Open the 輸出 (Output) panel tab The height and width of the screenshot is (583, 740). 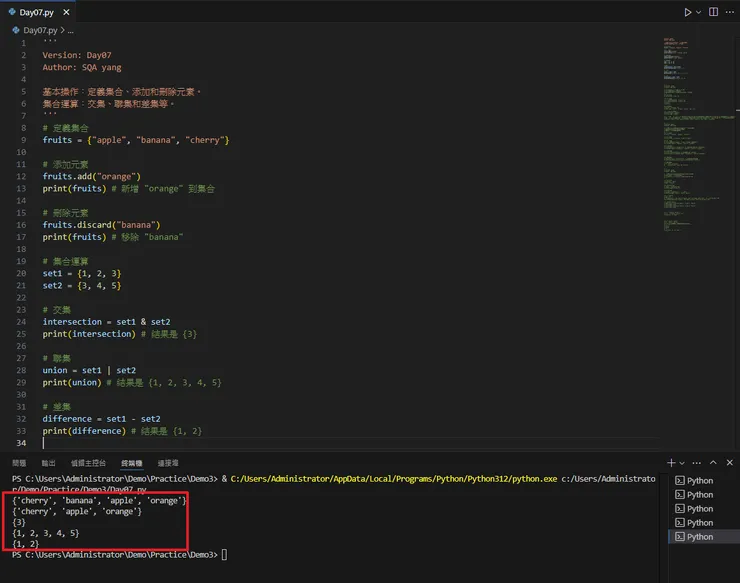pyautogui.click(x=49, y=463)
